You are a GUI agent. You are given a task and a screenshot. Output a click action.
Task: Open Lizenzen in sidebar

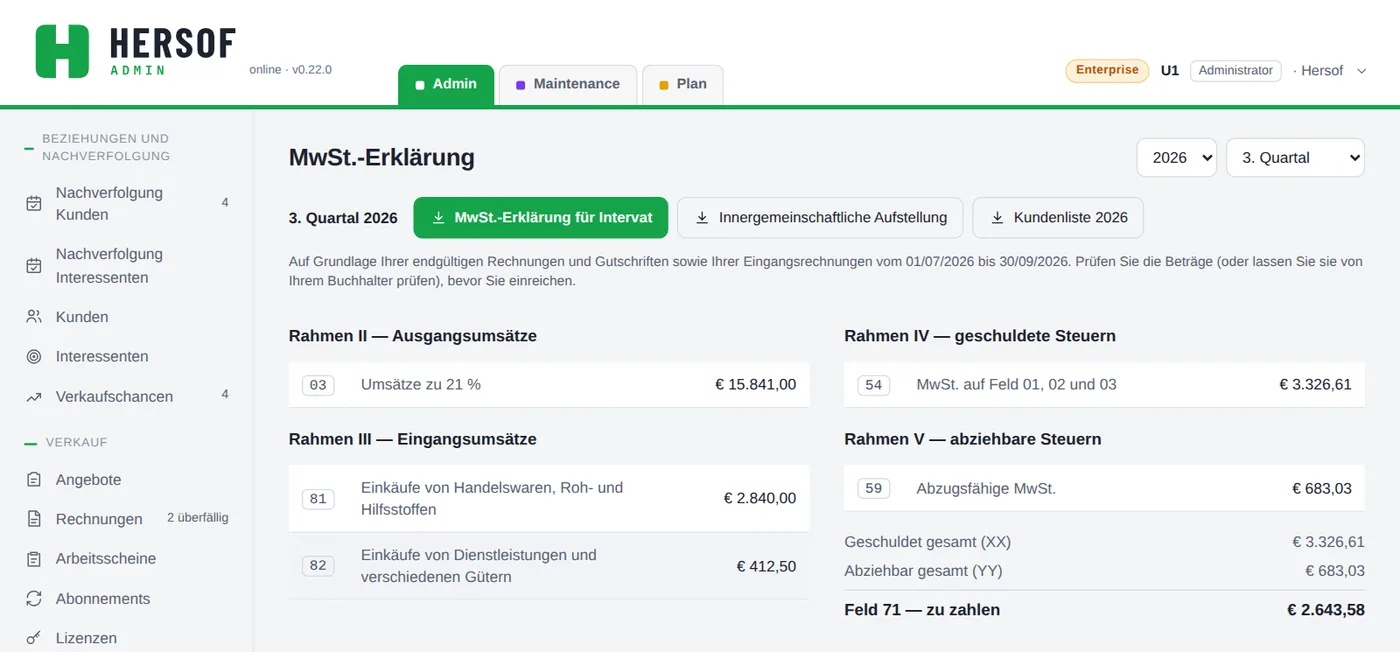tap(127, 637)
